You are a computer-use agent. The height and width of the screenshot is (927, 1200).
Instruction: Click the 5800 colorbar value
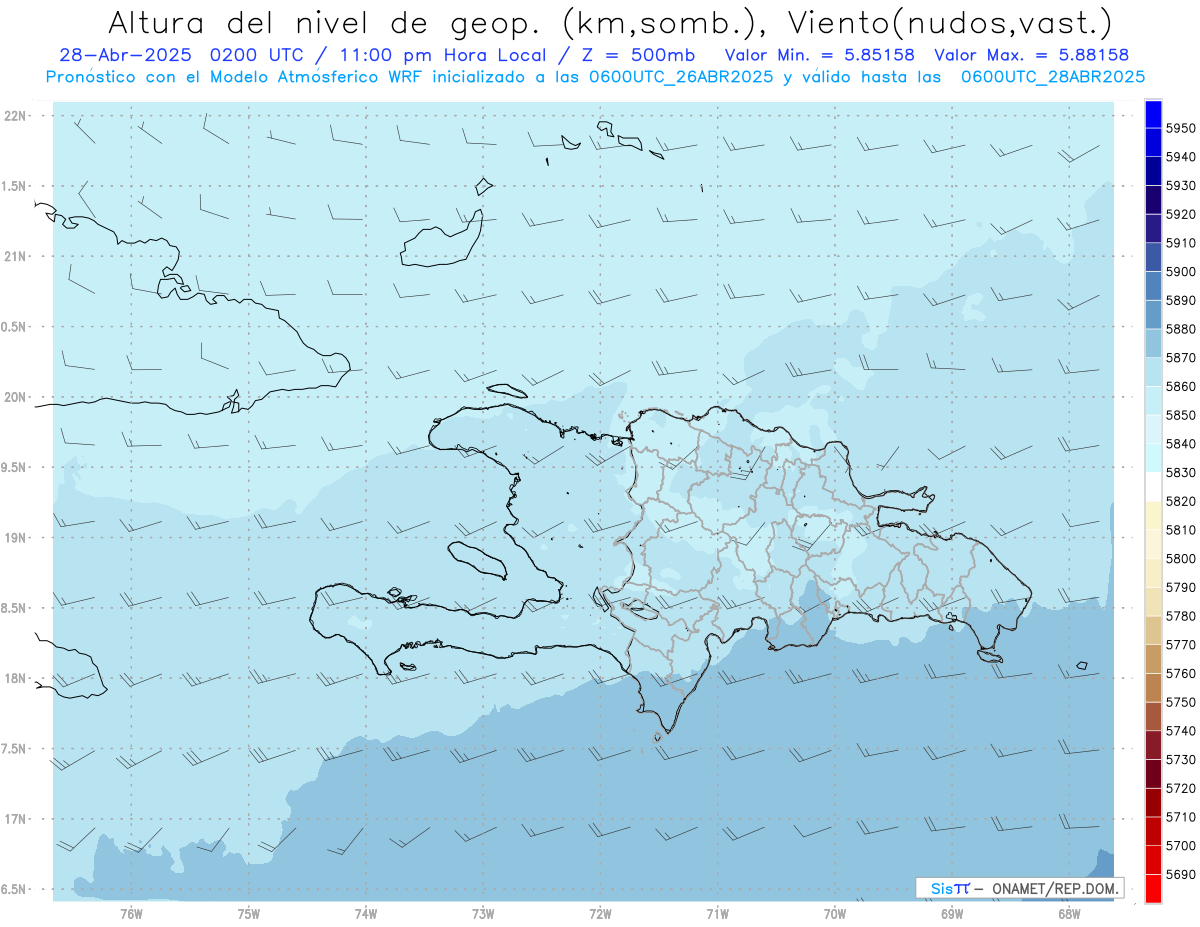1181,559
